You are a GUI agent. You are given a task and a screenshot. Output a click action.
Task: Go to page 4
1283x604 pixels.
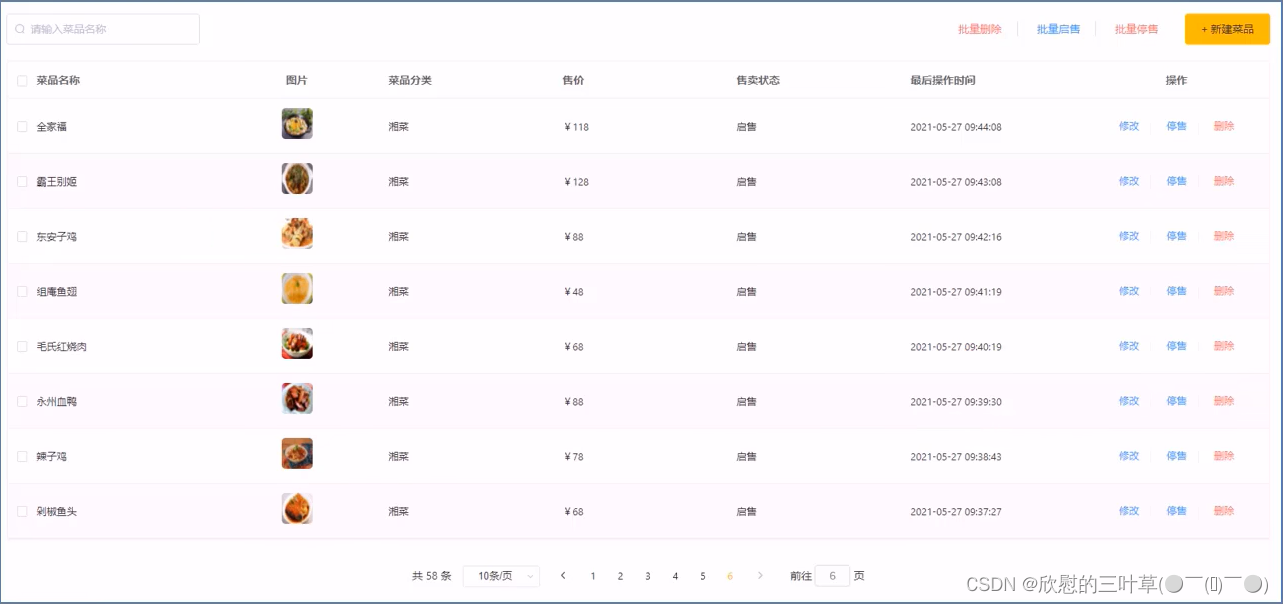[x=675, y=576]
